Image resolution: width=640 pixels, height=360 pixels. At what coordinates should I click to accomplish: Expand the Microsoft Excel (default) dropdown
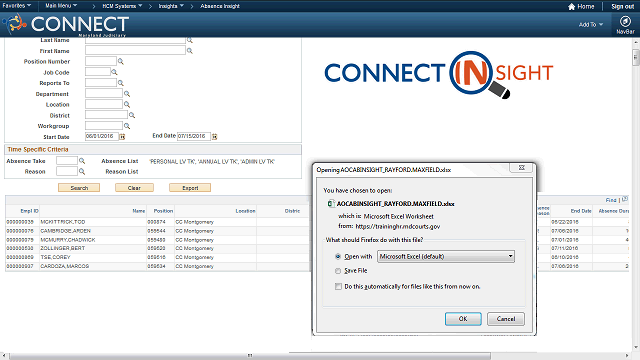click(446, 256)
